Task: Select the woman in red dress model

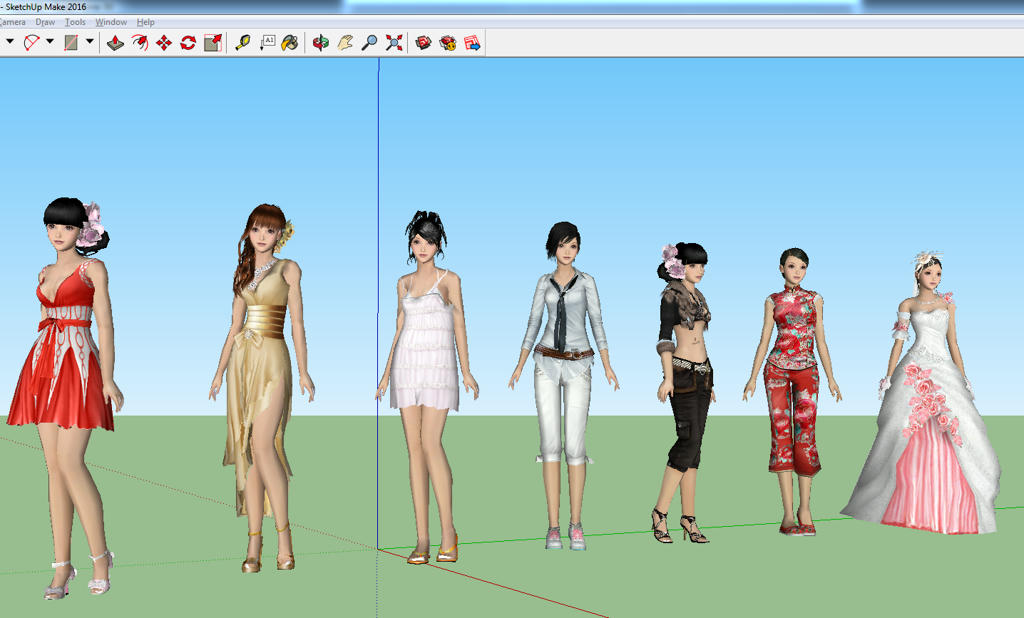Action: [65, 398]
